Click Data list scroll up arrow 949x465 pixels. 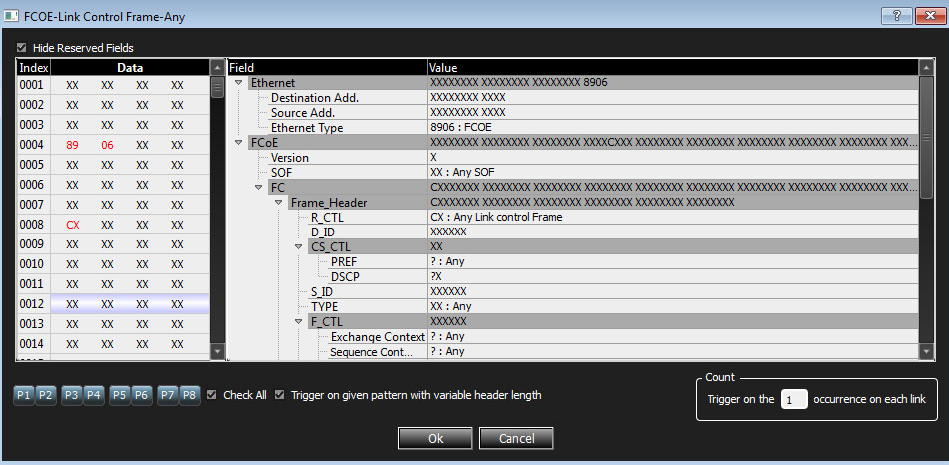217,67
